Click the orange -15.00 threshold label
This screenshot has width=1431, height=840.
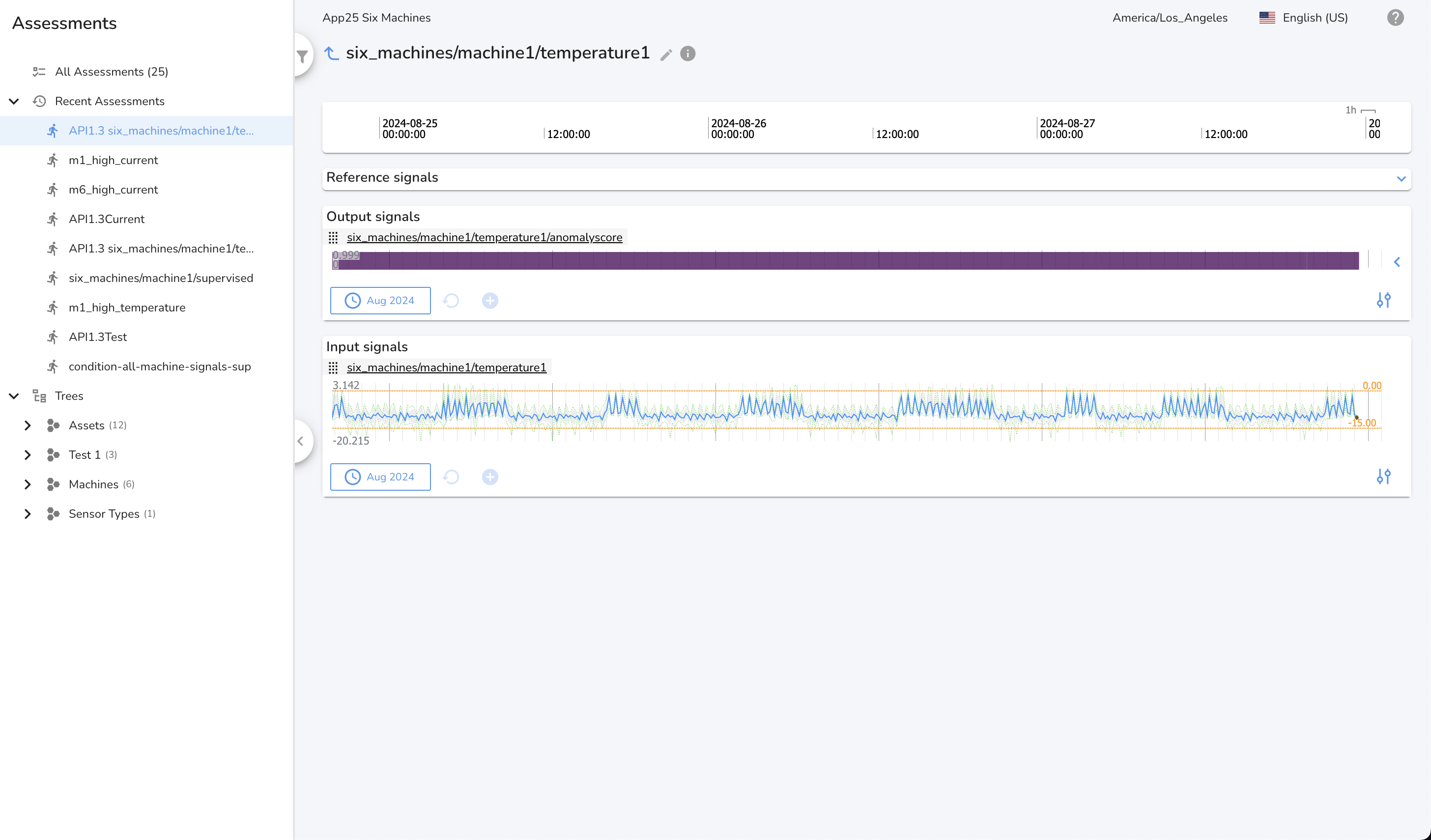pyautogui.click(x=1362, y=423)
